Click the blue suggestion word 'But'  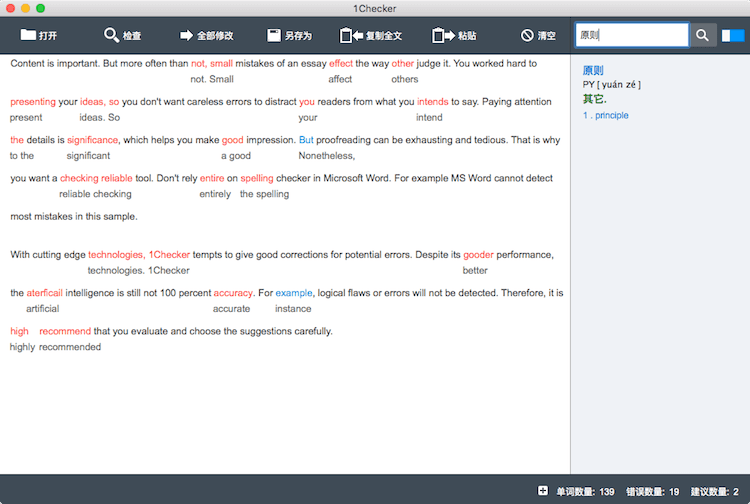click(x=306, y=140)
